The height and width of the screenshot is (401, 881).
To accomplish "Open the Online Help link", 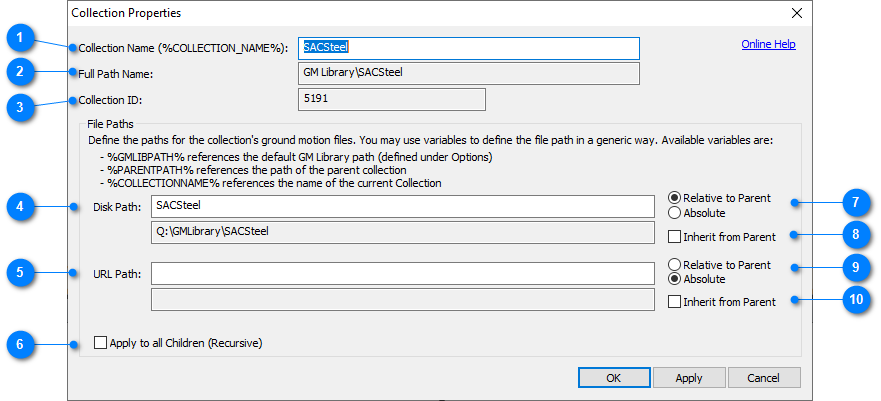I will tap(768, 44).
